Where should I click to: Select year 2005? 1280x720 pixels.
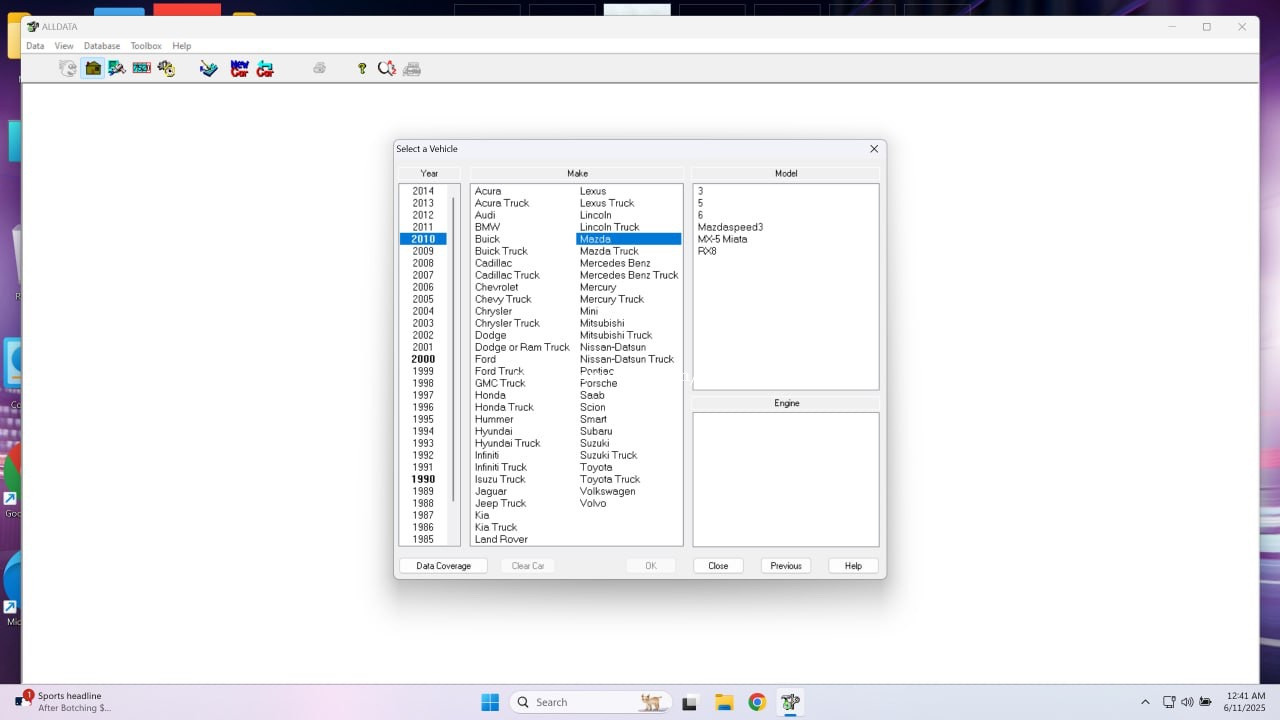click(423, 299)
